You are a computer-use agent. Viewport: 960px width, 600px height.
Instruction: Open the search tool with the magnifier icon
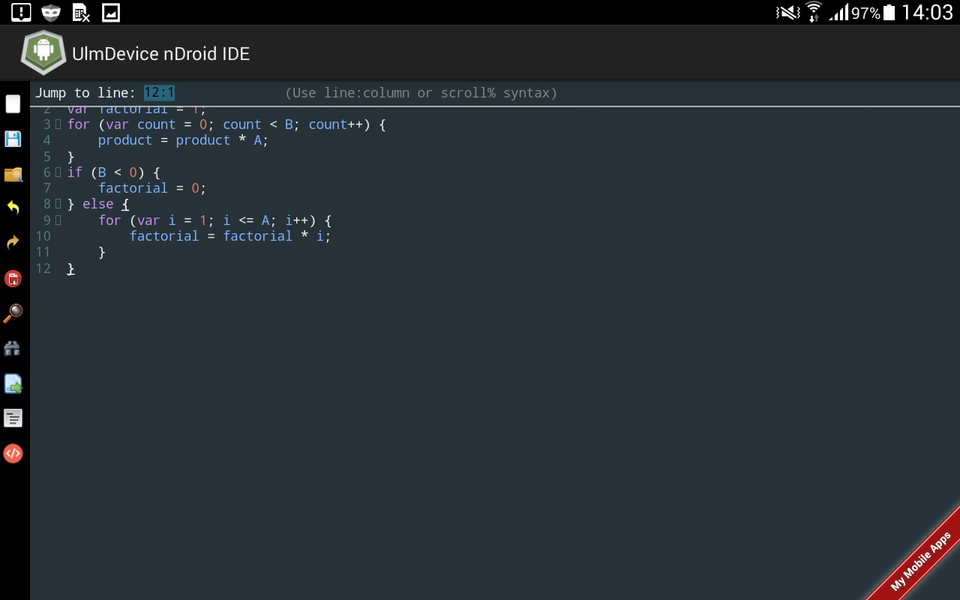pos(13,314)
